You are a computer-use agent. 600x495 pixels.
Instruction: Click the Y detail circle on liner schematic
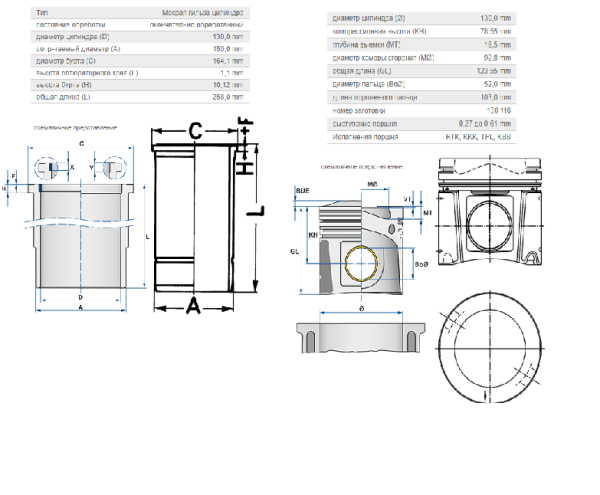tap(115, 168)
